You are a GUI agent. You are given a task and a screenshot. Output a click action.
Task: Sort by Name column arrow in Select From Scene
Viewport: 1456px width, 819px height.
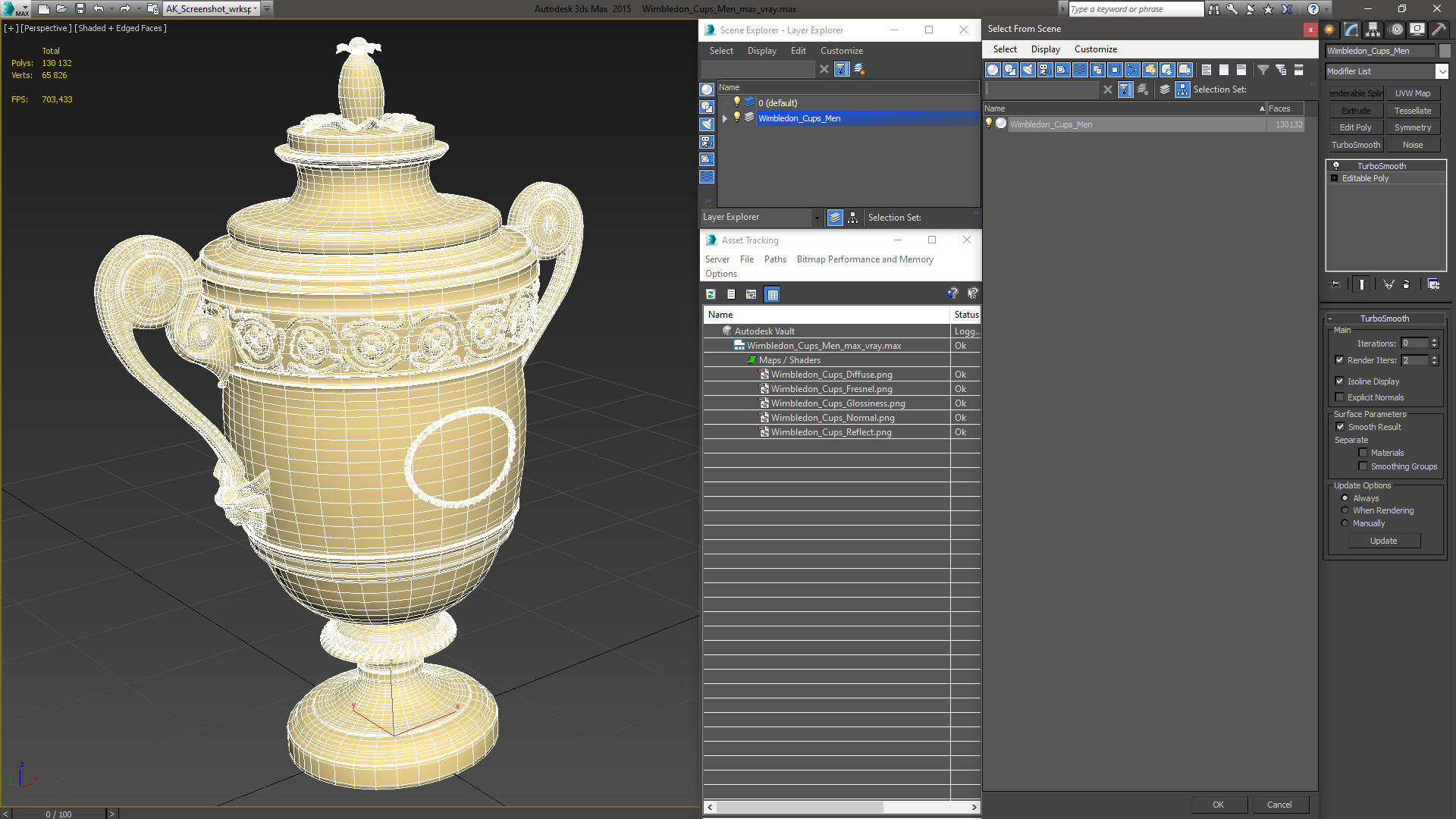click(1262, 108)
